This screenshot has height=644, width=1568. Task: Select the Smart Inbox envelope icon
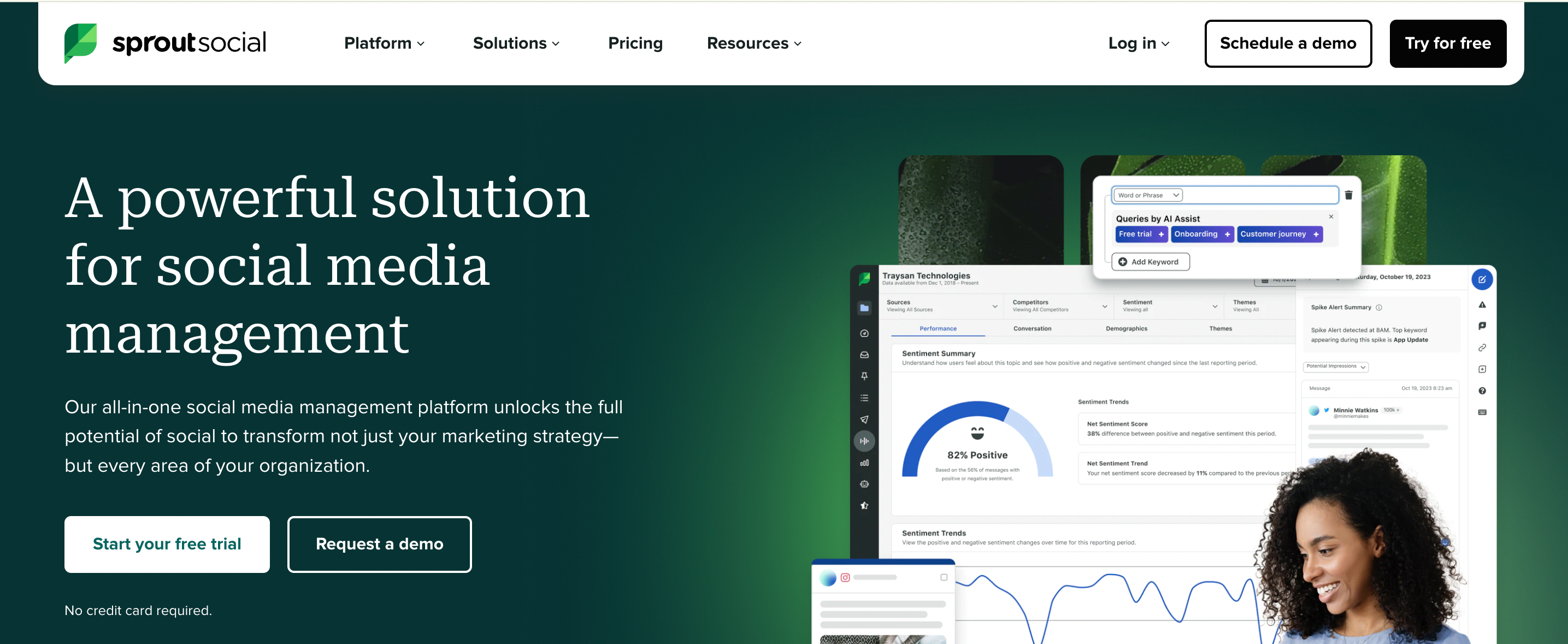click(x=864, y=355)
